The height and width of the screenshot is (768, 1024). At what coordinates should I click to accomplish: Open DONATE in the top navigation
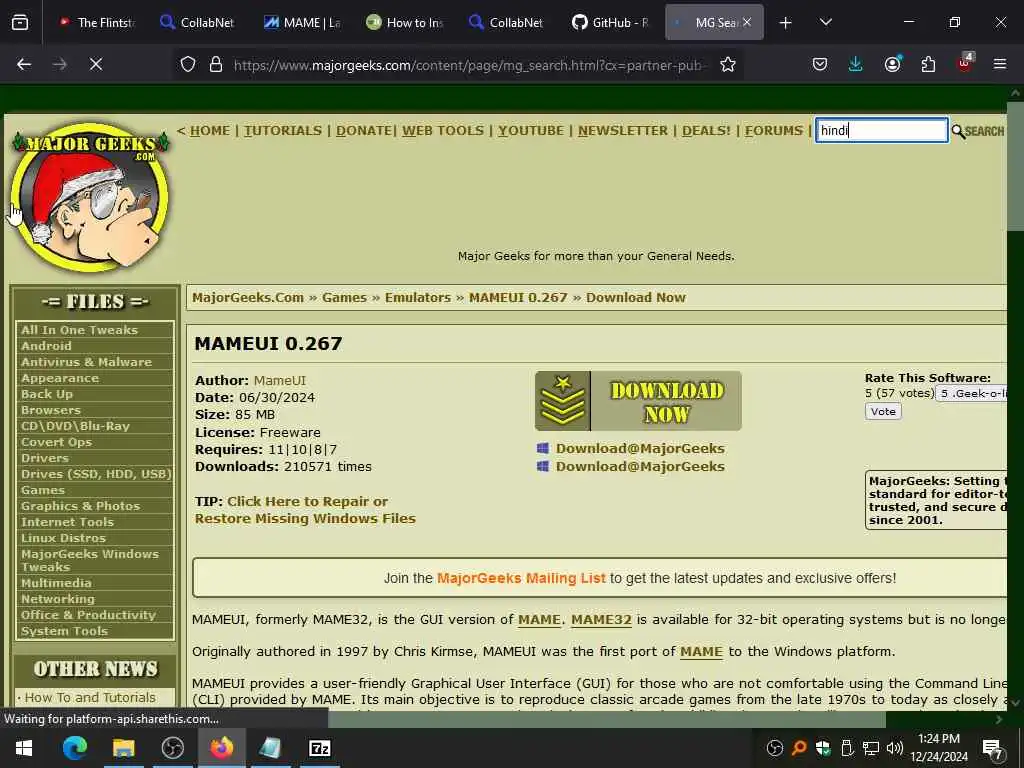click(364, 131)
